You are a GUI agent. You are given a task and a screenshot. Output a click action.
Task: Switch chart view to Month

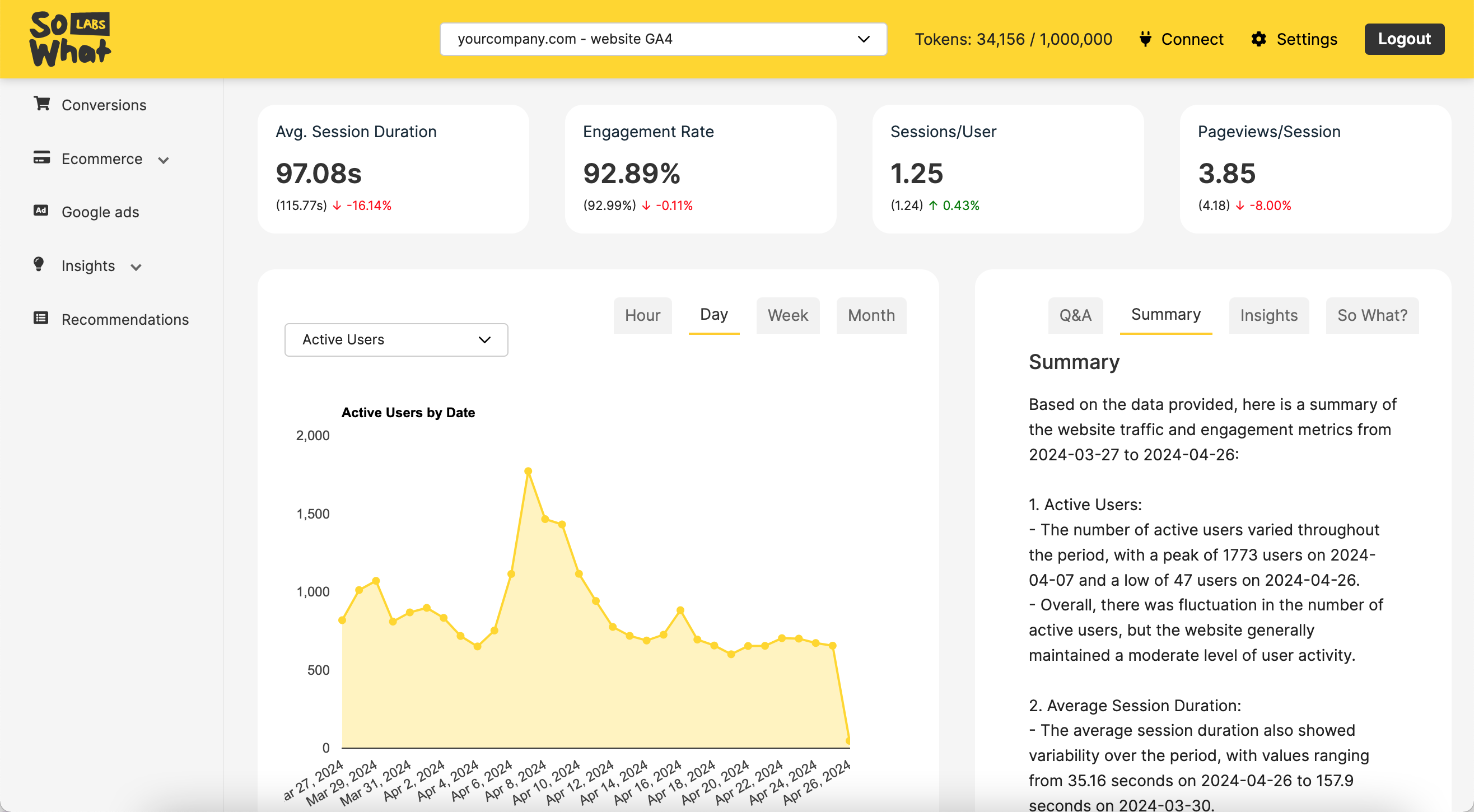click(871, 315)
